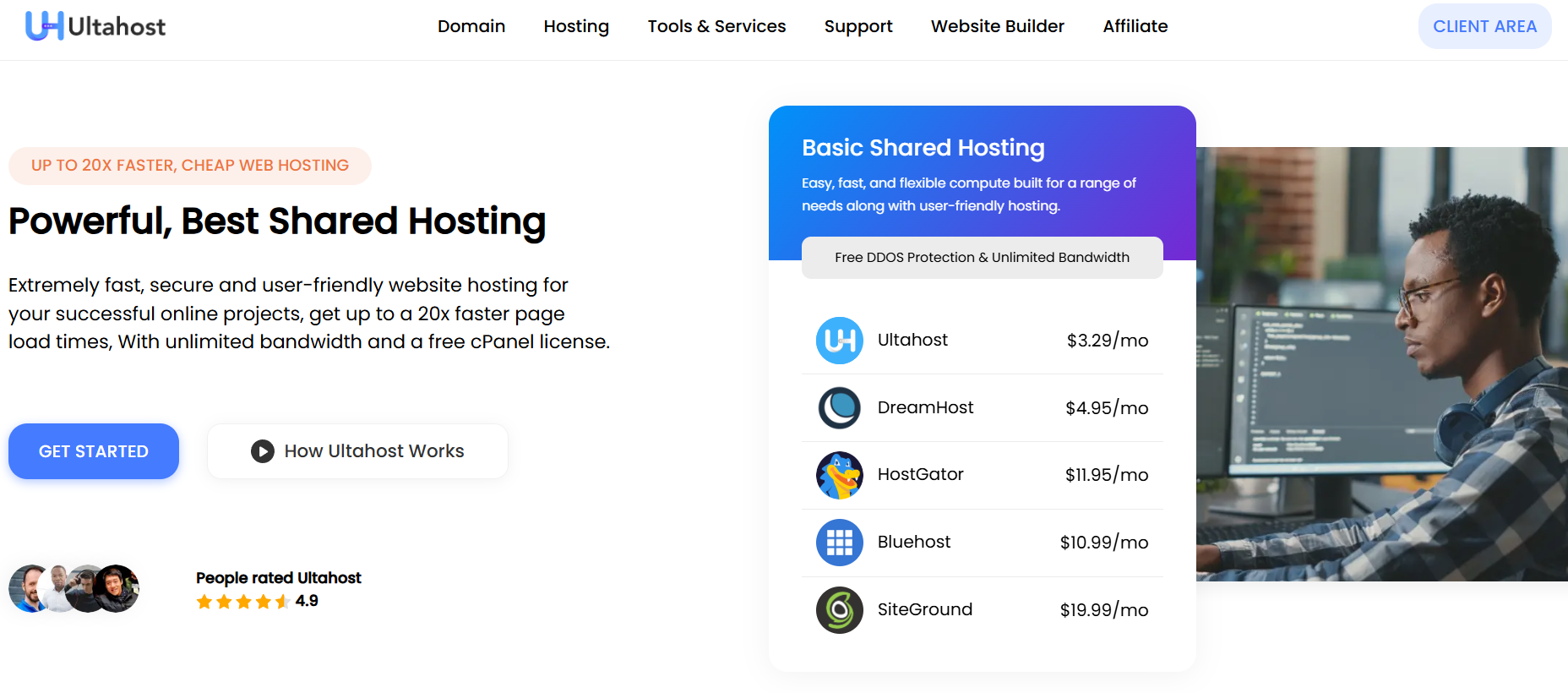The height and width of the screenshot is (693, 1568).
Task: Click the card subtitle beginning Easy, fast, and flexible
Action: pos(969,194)
